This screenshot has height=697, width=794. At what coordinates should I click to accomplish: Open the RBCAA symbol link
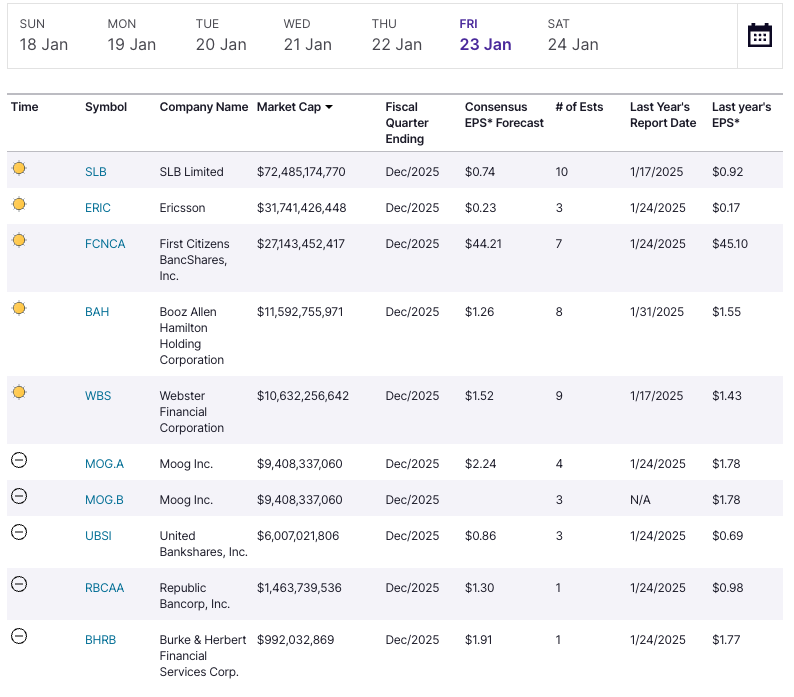coord(105,588)
